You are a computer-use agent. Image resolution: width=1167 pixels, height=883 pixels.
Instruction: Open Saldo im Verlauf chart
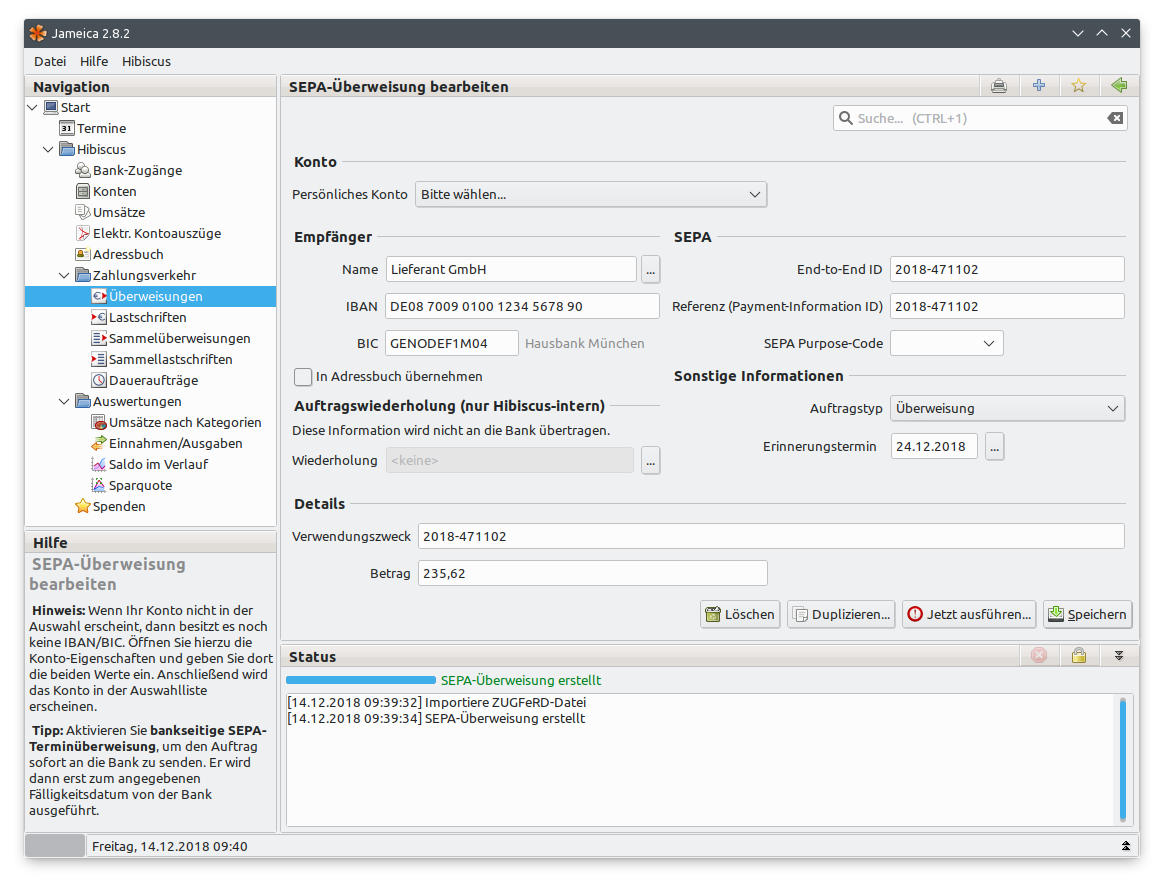(150, 464)
